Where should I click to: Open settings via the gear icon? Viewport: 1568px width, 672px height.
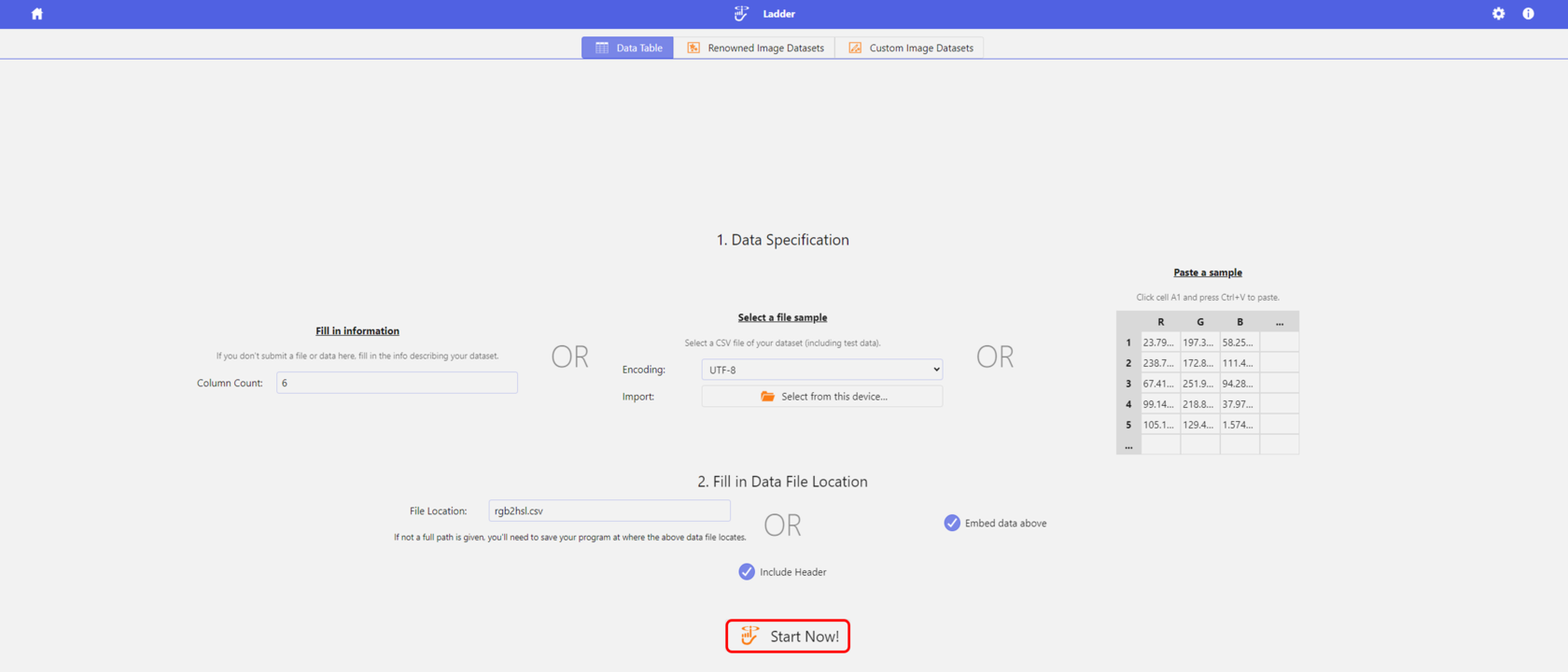[1498, 14]
